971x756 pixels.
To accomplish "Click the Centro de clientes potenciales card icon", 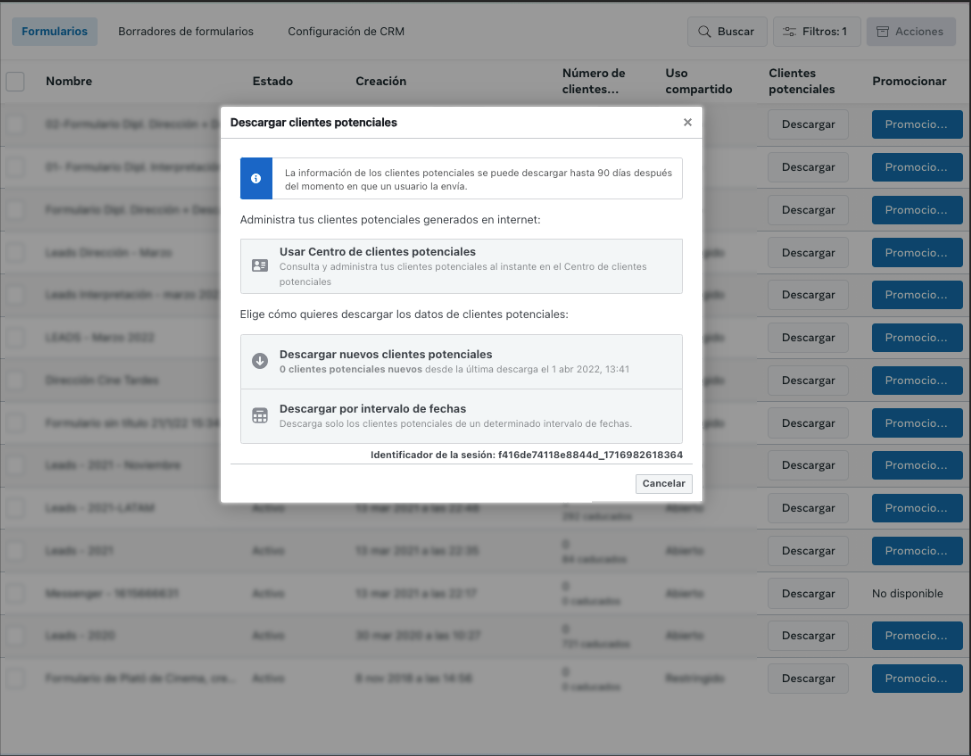I will click(x=260, y=266).
